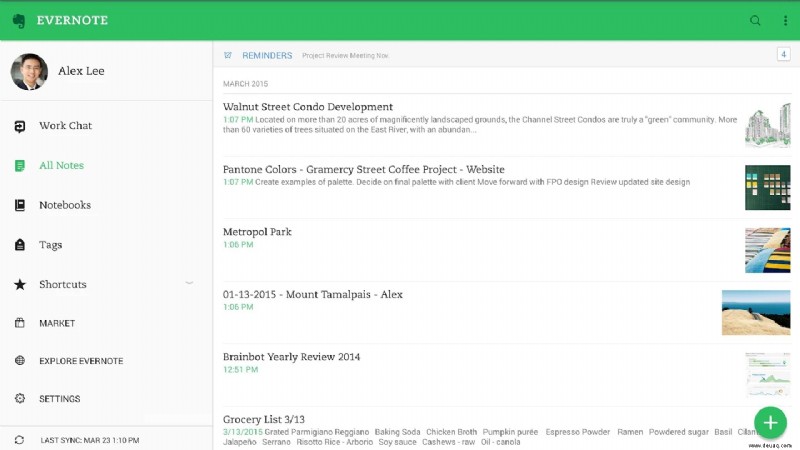Viewport: 800px width, 450px height.
Task: Click the 12:51 PM timestamp under Brainbot
Action: (240, 369)
